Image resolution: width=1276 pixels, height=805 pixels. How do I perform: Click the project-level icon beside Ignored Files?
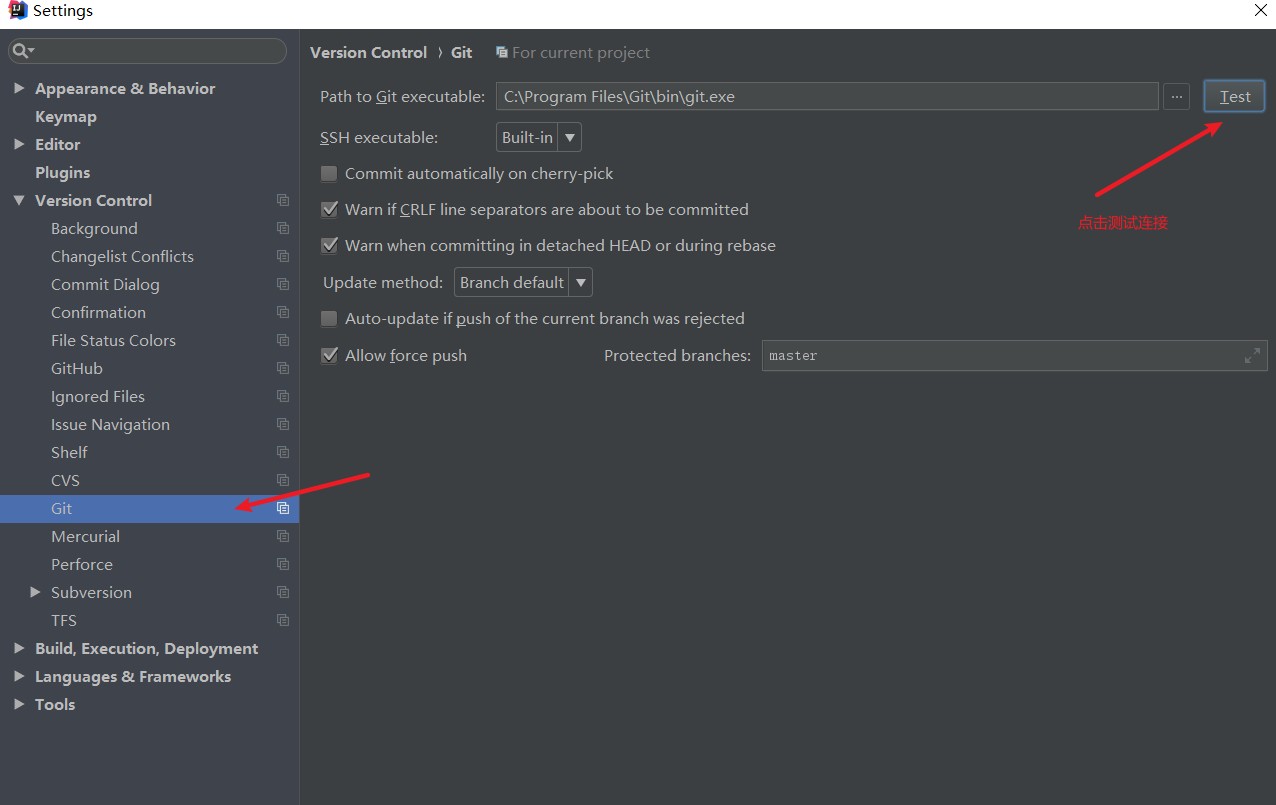283,396
